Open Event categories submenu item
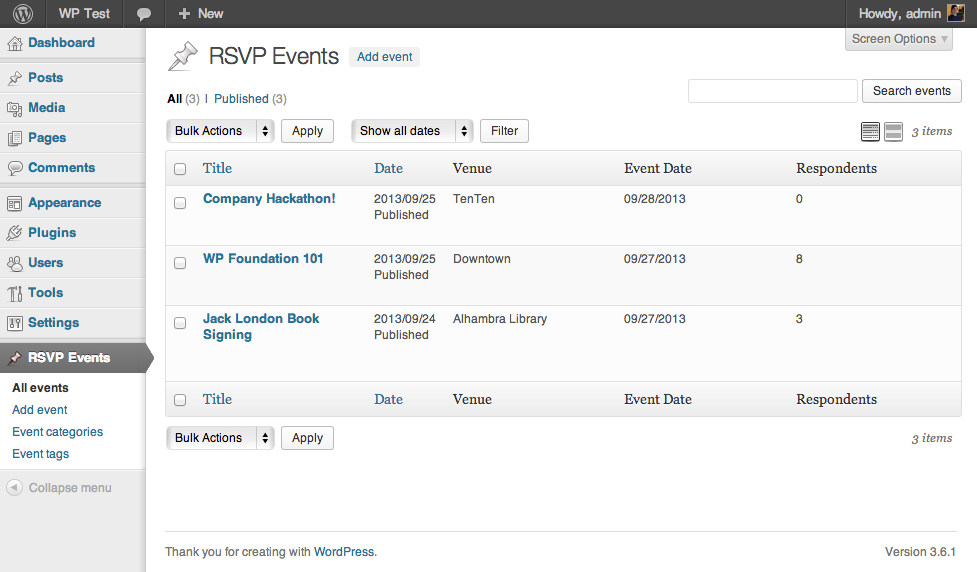977x572 pixels. click(x=57, y=432)
